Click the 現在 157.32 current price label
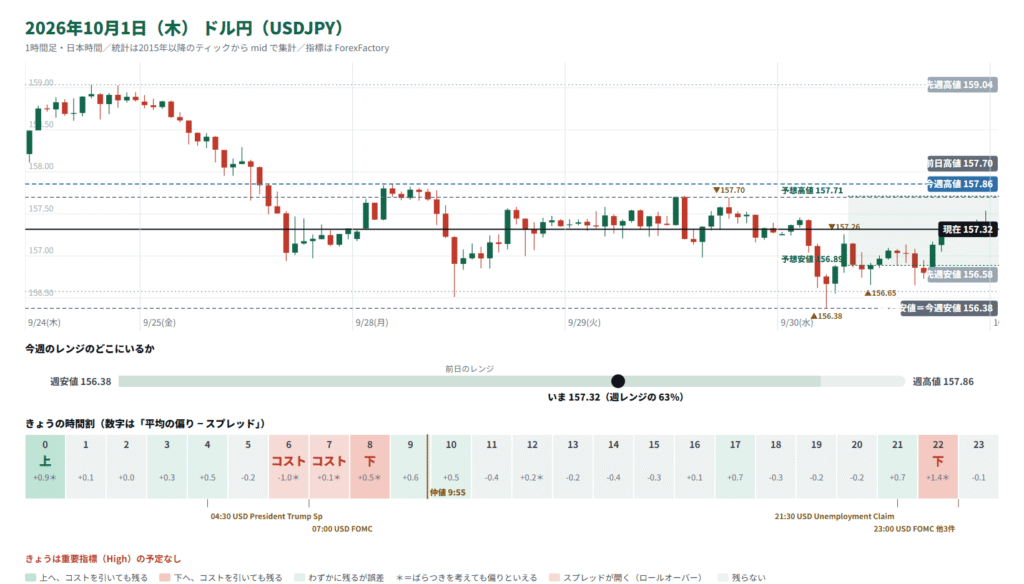The image size is (1024, 584). point(968,229)
